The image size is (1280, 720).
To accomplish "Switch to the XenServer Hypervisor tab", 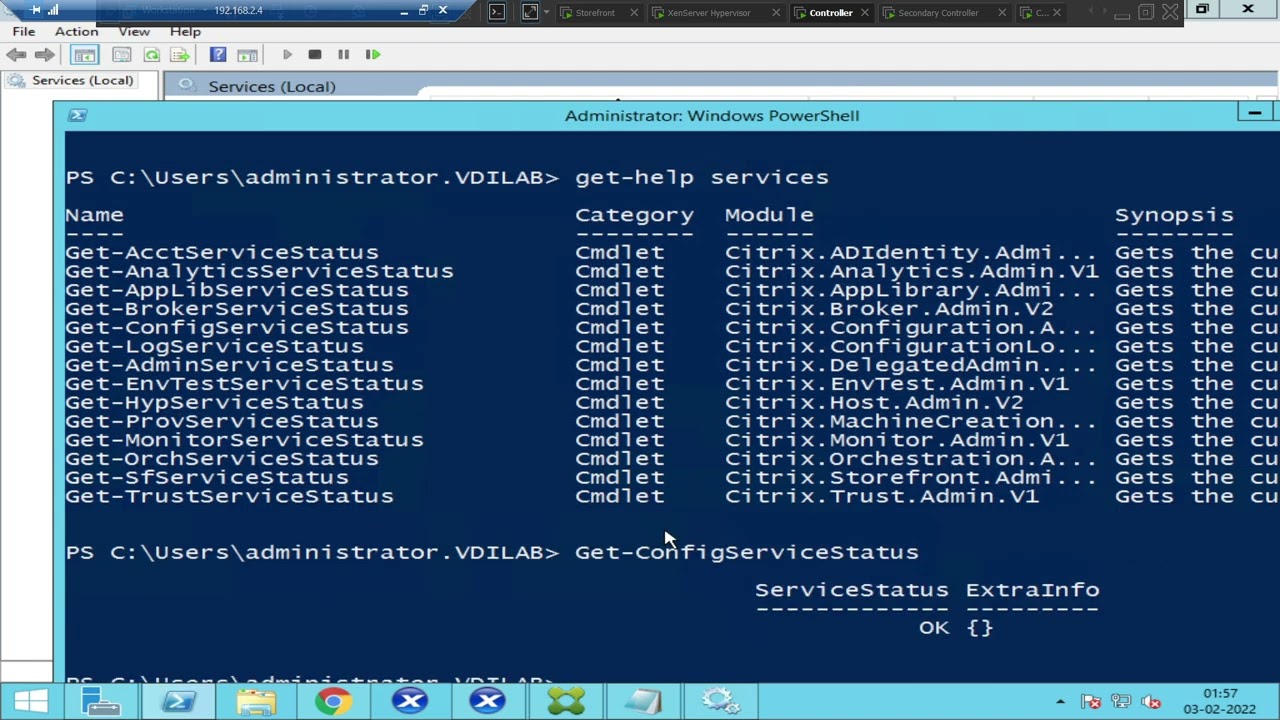I will click(x=708, y=13).
